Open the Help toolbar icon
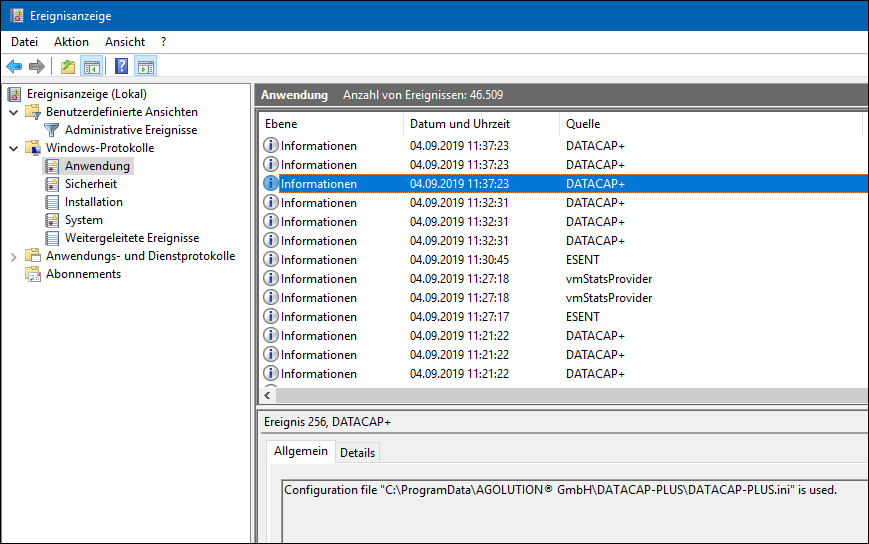This screenshot has width=869, height=544. 121,66
